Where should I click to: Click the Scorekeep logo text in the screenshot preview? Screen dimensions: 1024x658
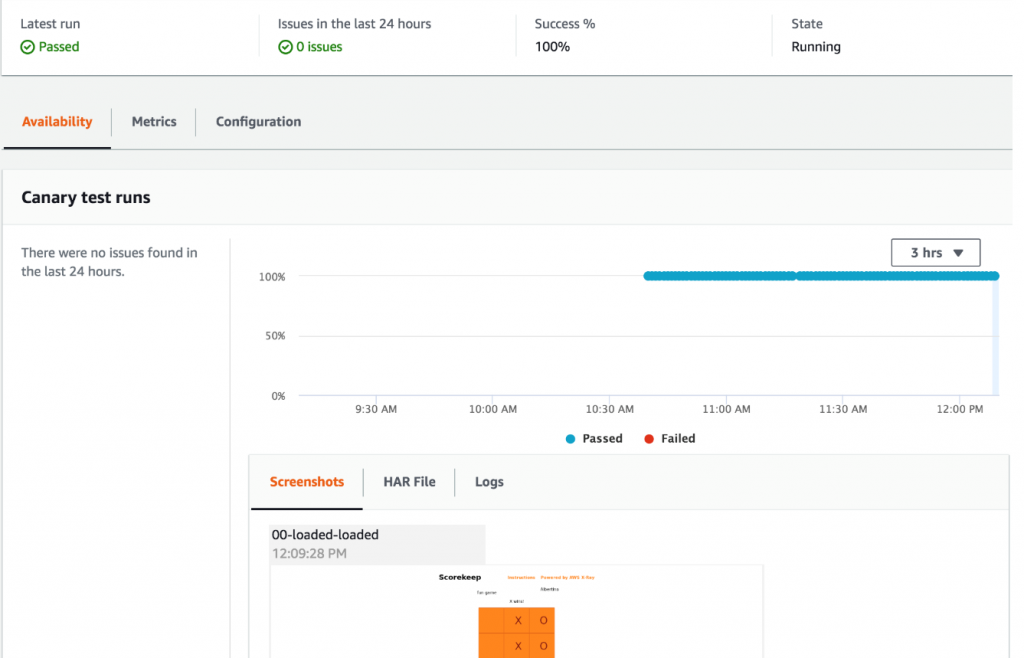point(461,578)
